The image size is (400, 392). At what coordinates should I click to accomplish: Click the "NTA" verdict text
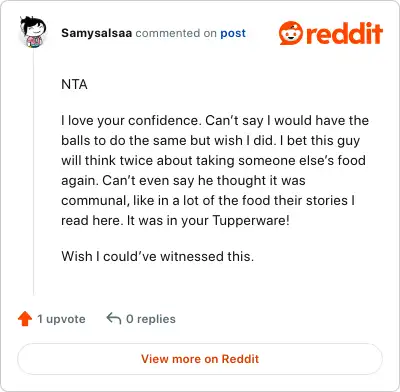74,84
